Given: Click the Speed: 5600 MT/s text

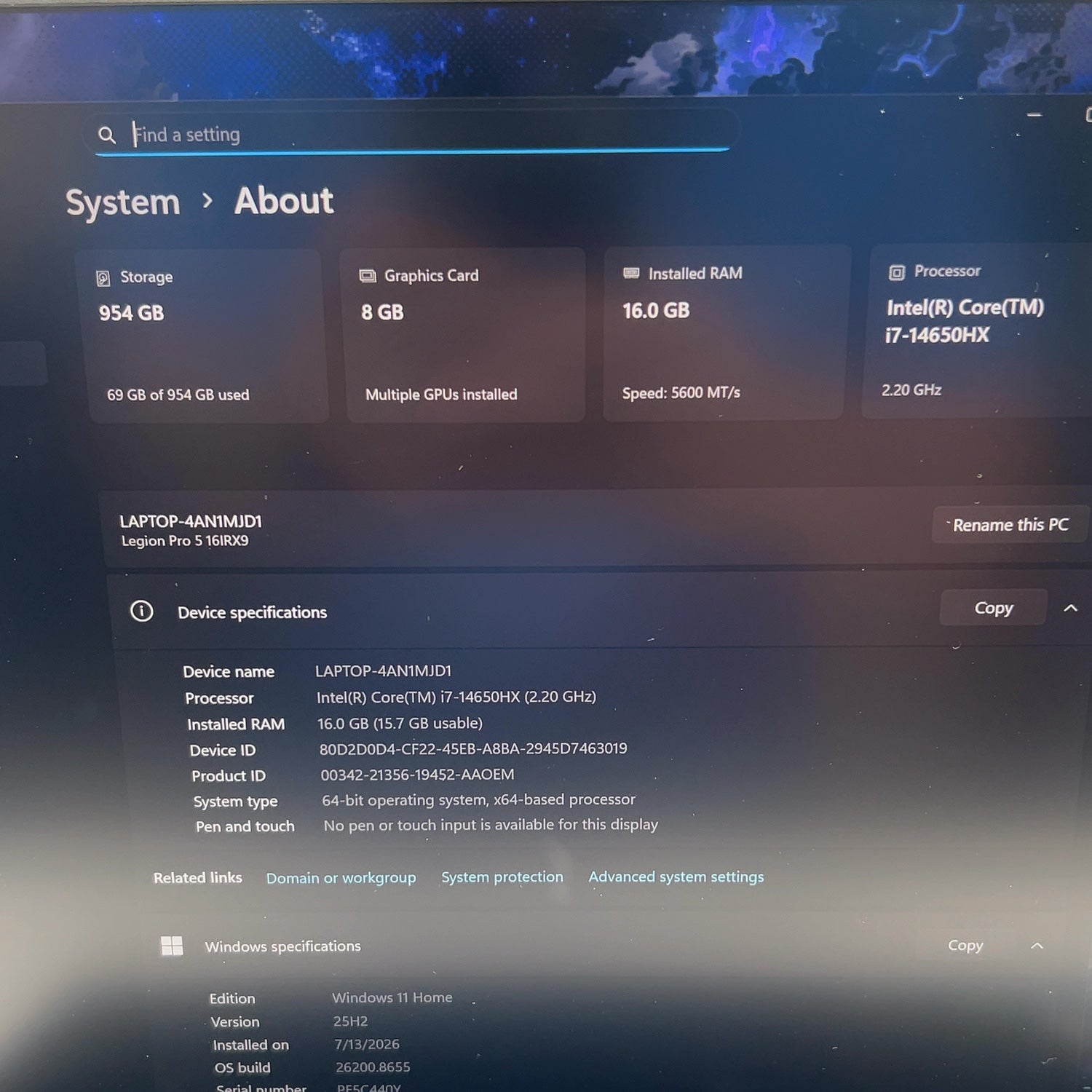Looking at the screenshot, I should [x=681, y=393].
